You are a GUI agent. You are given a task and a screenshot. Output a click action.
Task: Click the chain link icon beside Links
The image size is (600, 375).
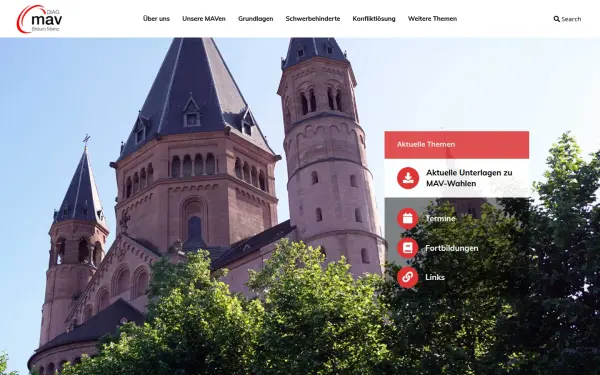(408, 277)
